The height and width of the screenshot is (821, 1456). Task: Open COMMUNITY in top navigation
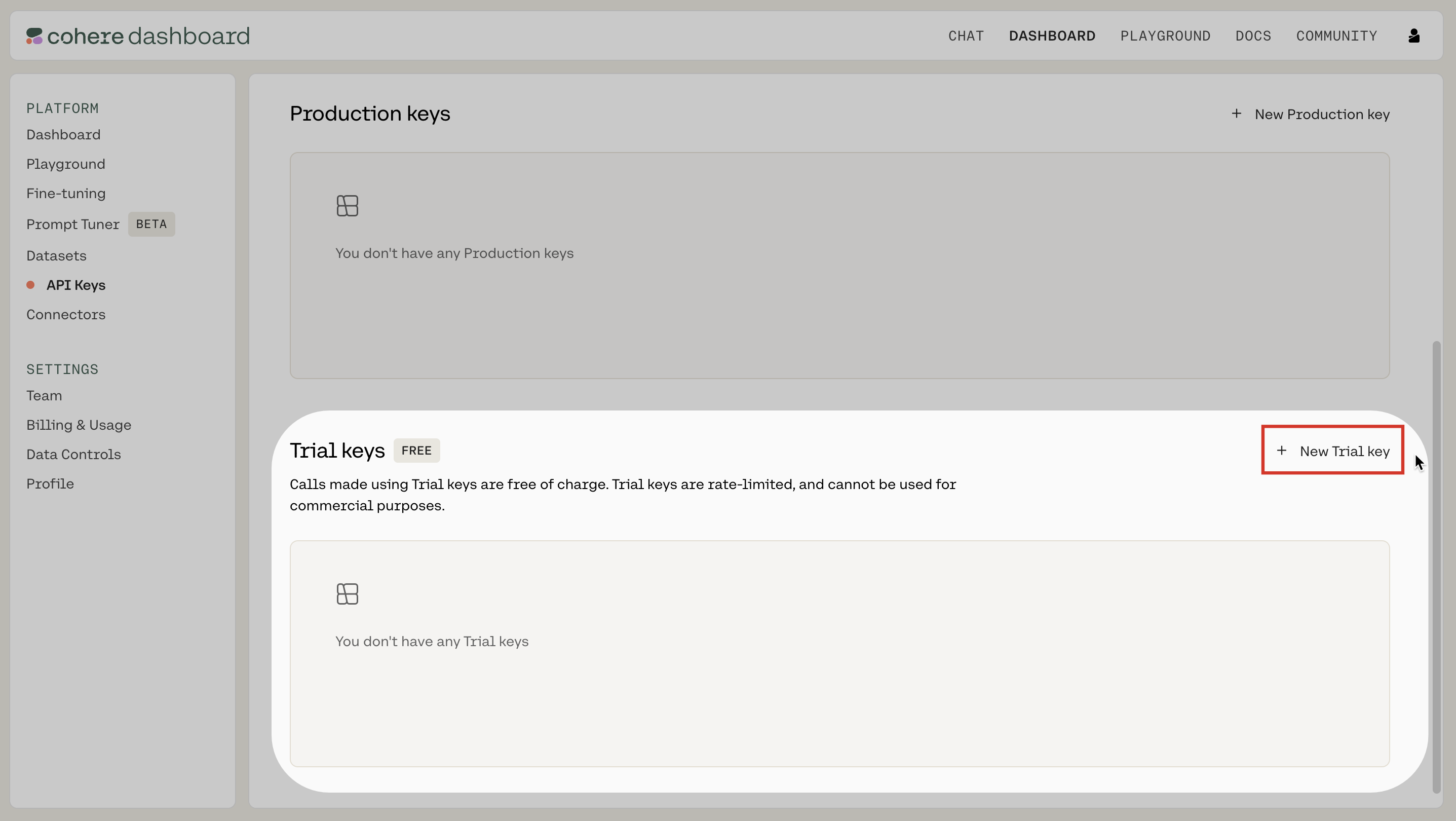pos(1336,36)
